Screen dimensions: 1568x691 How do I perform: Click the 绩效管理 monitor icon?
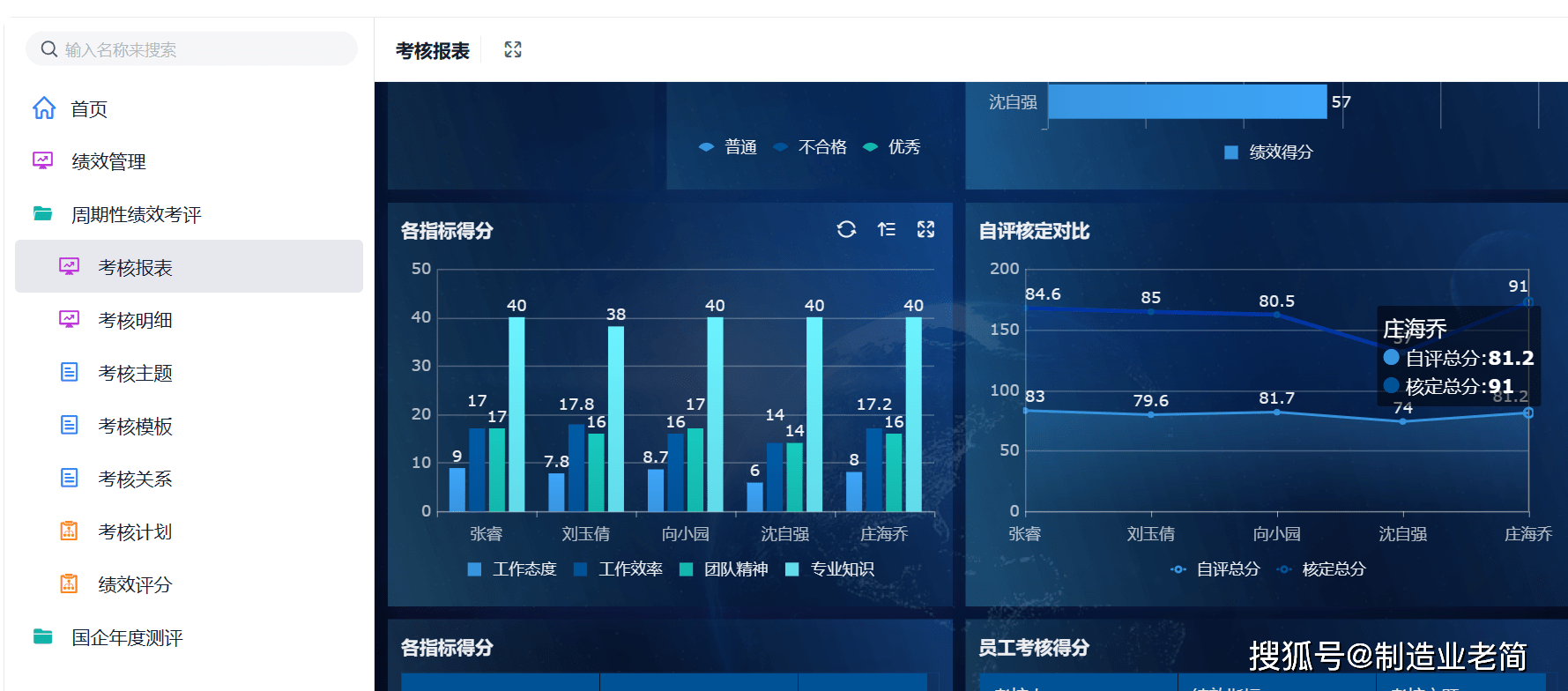(42, 160)
